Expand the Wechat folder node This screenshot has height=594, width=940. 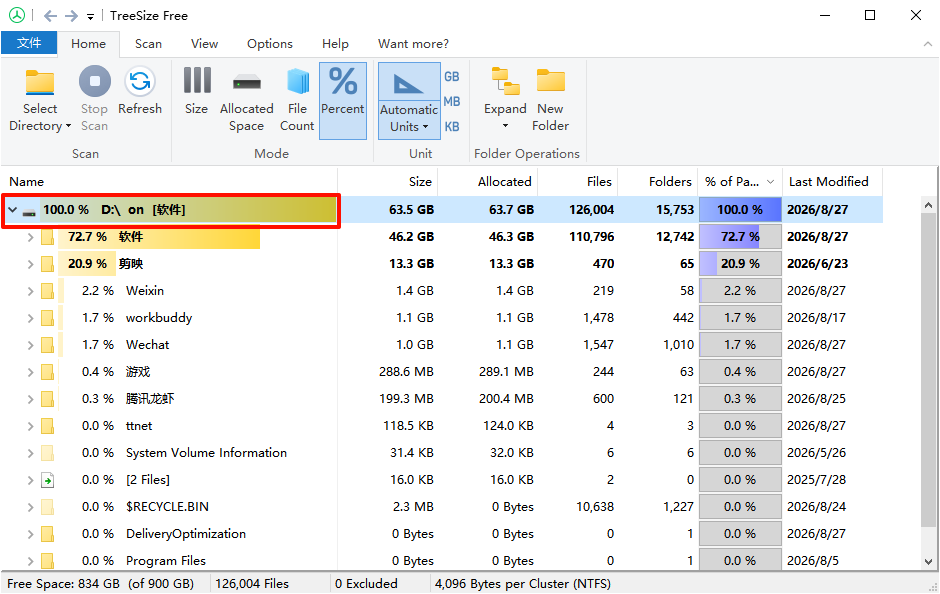tap(31, 345)
